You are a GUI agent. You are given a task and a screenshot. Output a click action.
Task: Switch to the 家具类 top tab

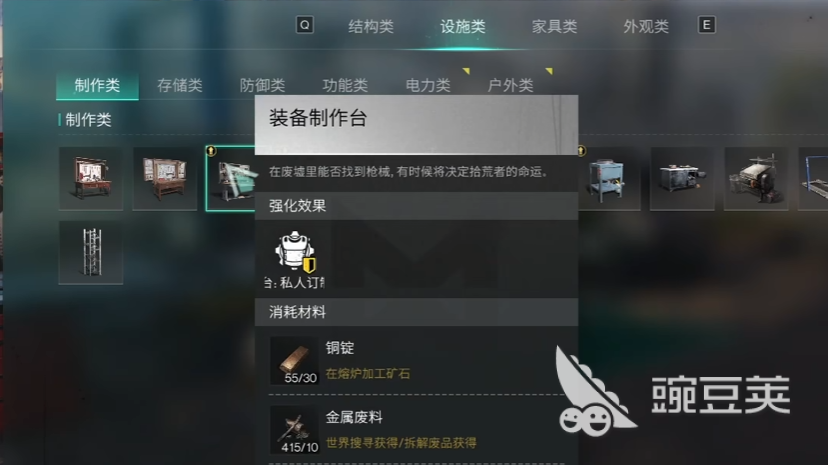tap(554, 26)
